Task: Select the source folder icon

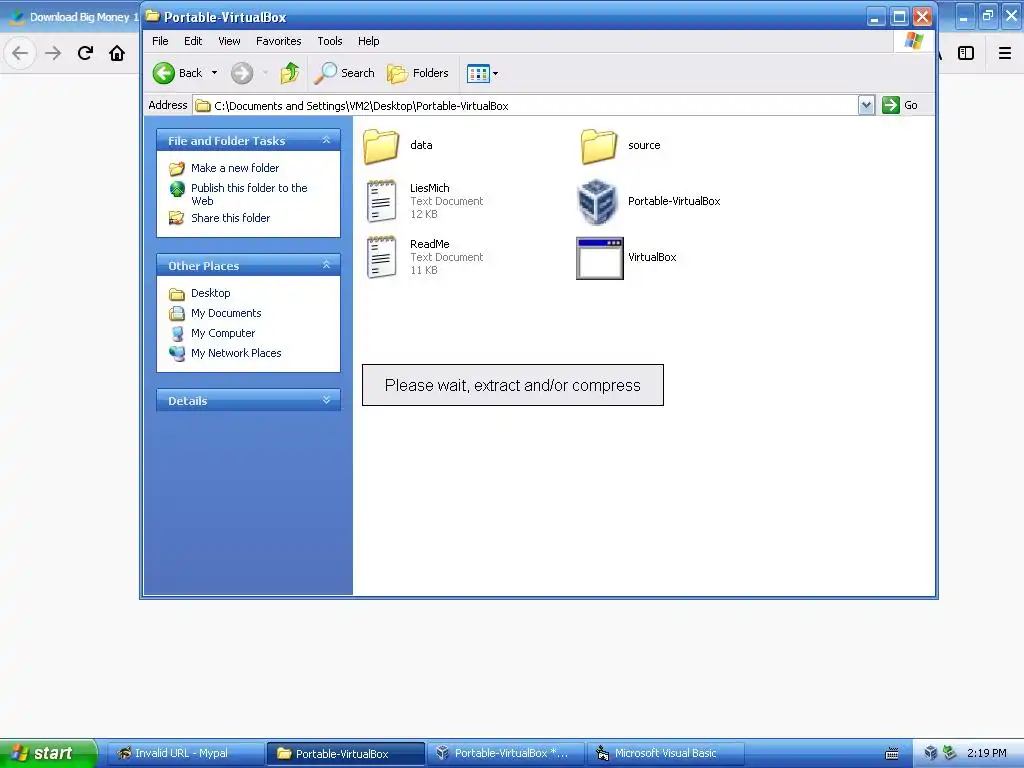Action: pos(598,146)
